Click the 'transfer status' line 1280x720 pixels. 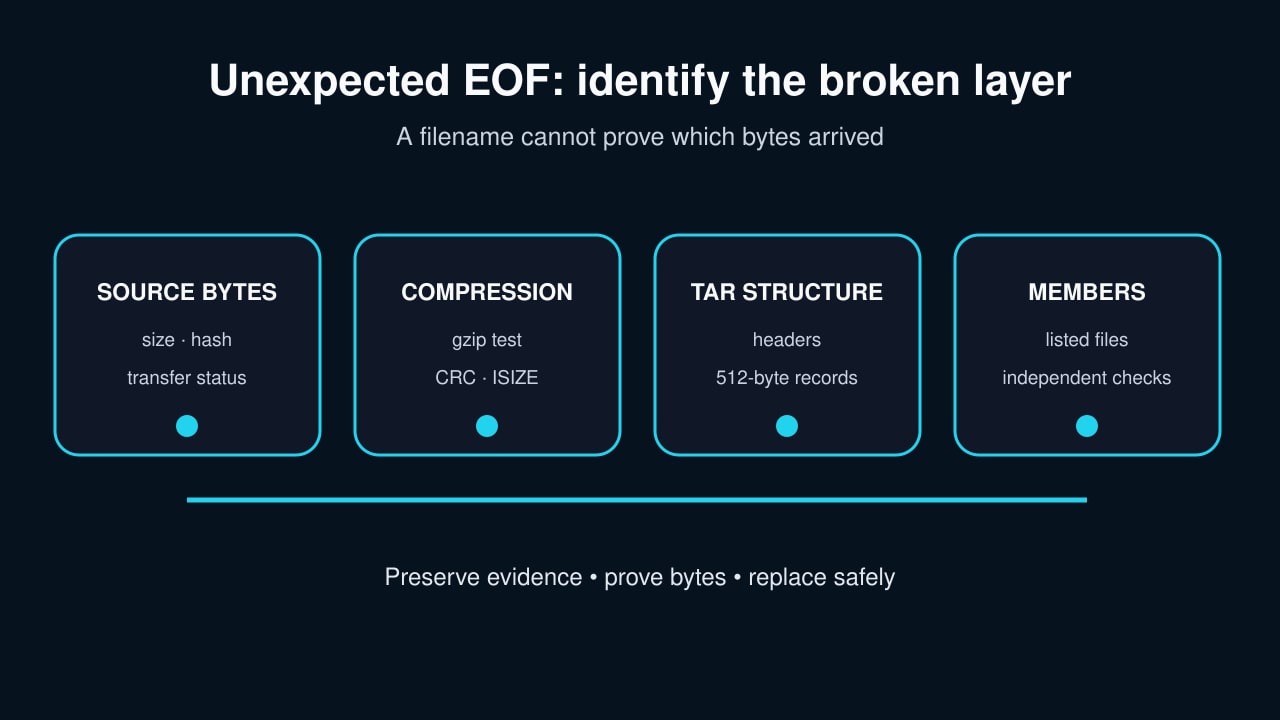point(187,378)
